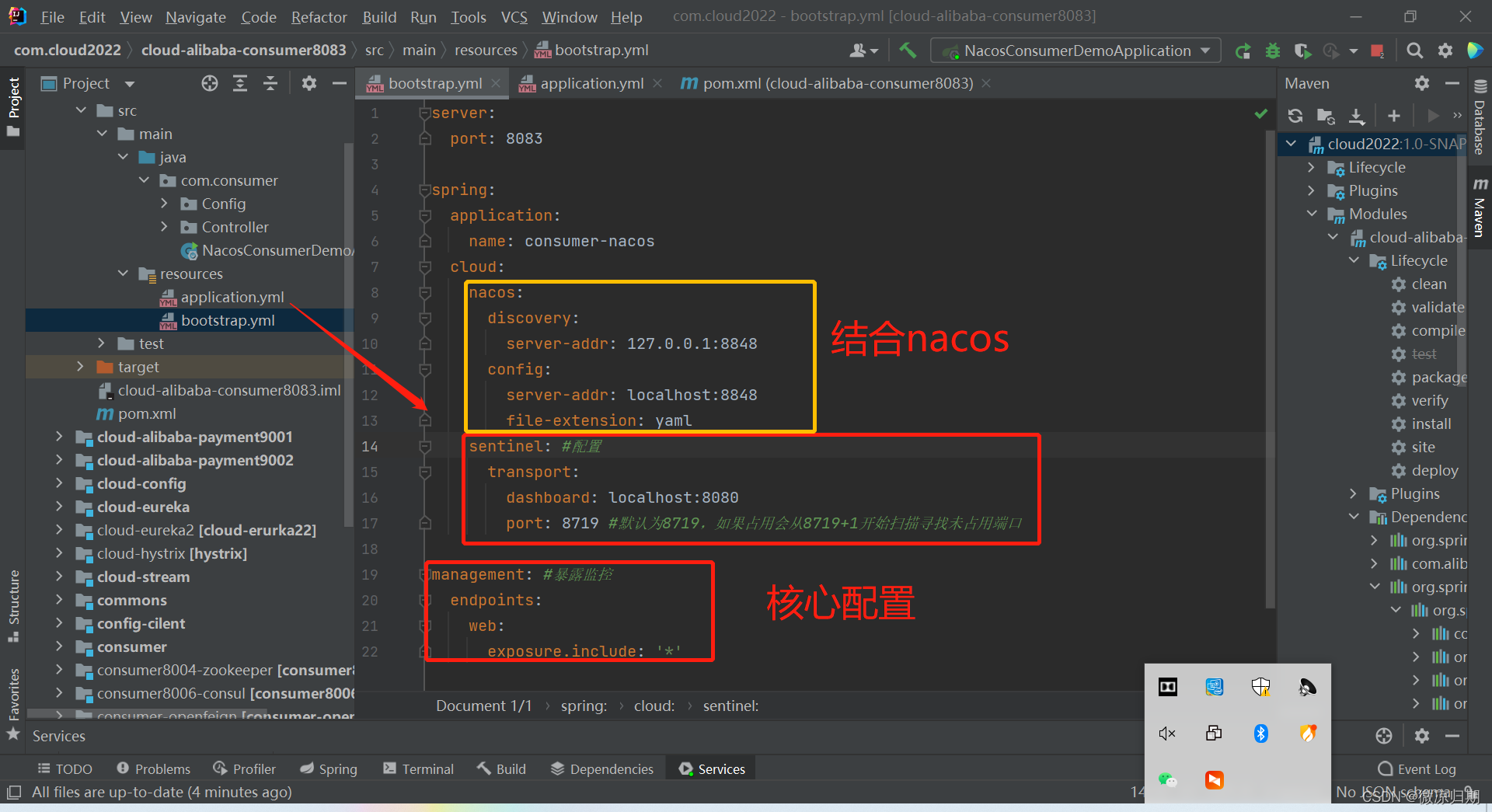Reload all Maven projects
Viewport: 1492px width, 812px height.
point(1295,116)
